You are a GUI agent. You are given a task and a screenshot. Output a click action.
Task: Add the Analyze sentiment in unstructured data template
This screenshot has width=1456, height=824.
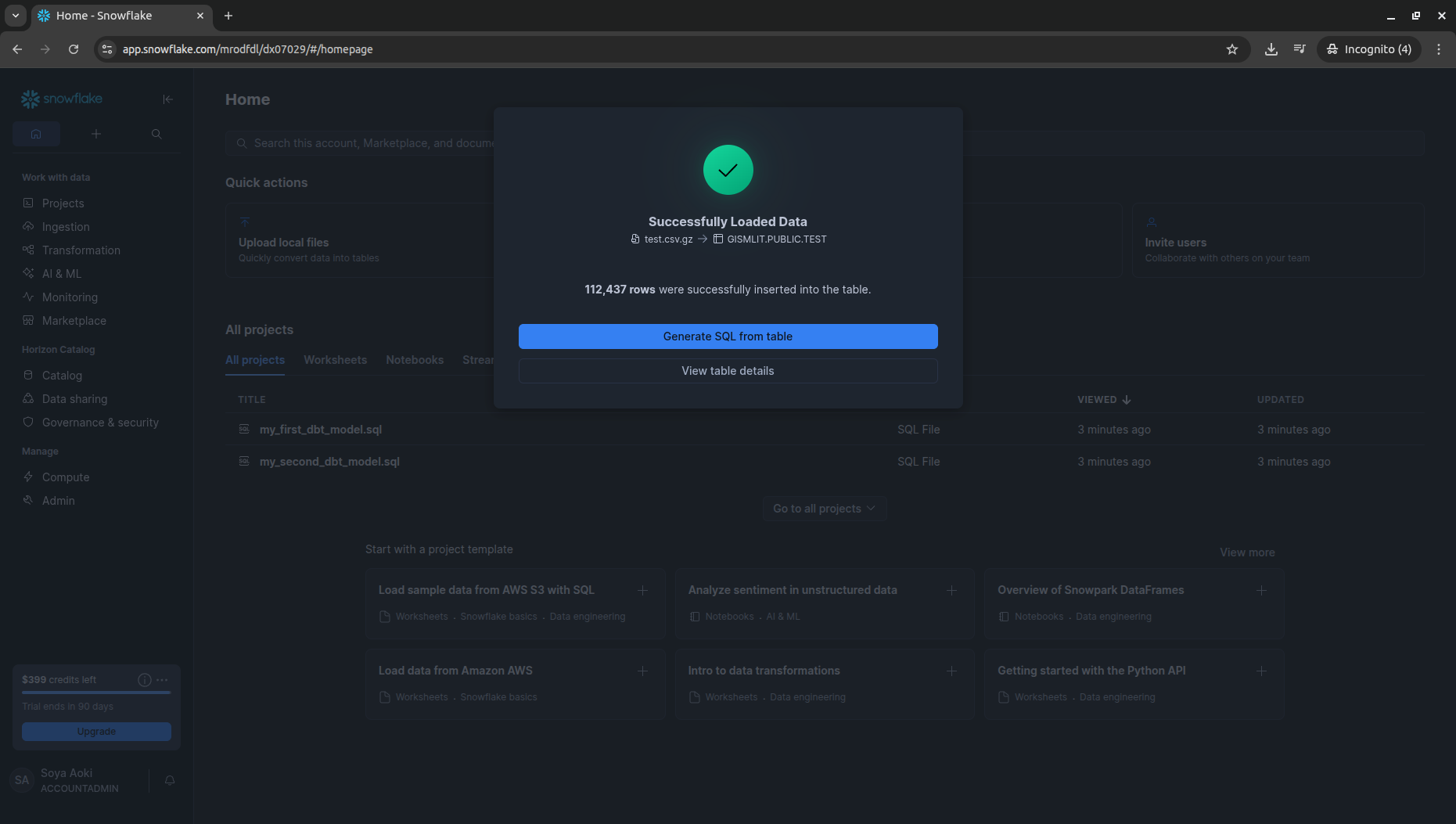(951, 590)
